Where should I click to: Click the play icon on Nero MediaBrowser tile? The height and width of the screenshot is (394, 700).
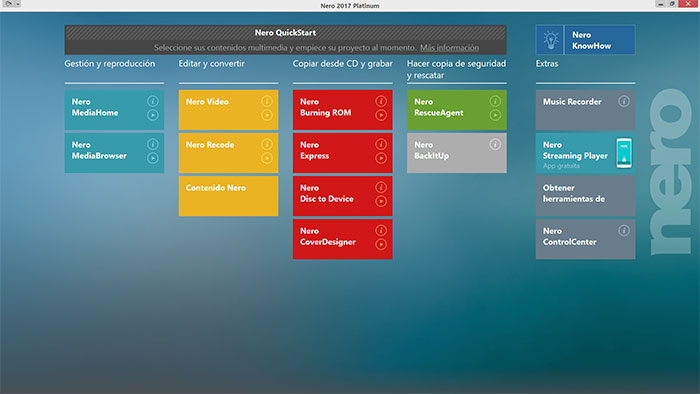[153, 158]
